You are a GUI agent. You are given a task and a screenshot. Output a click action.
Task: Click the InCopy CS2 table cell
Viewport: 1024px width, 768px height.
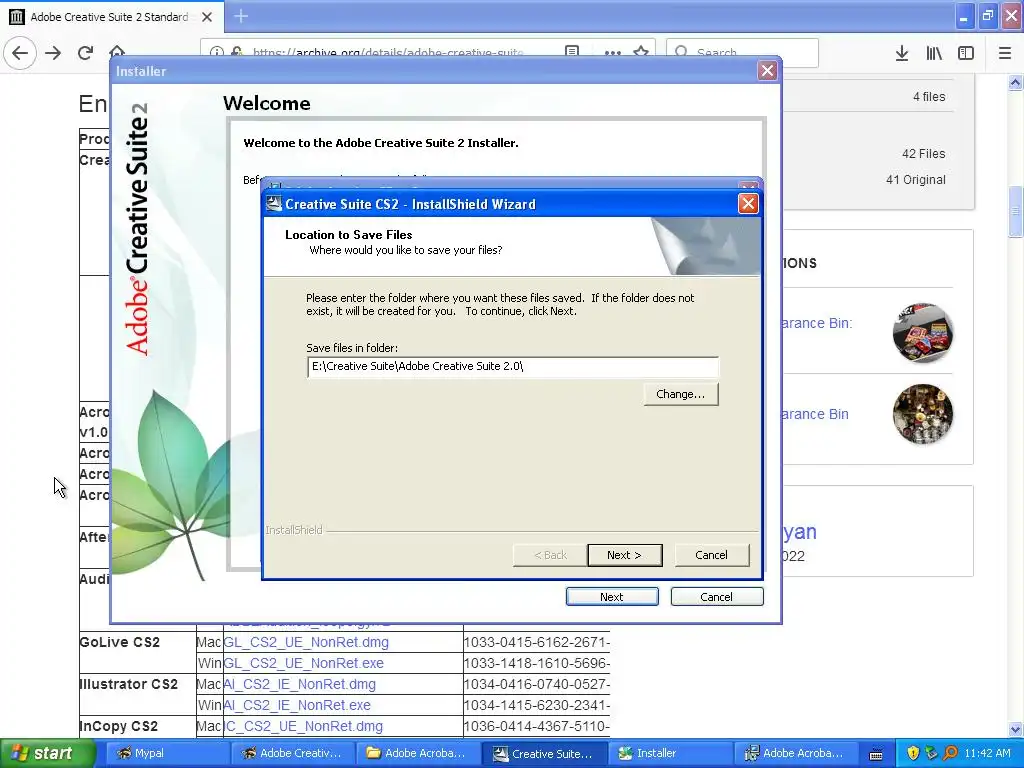[138, 726]
